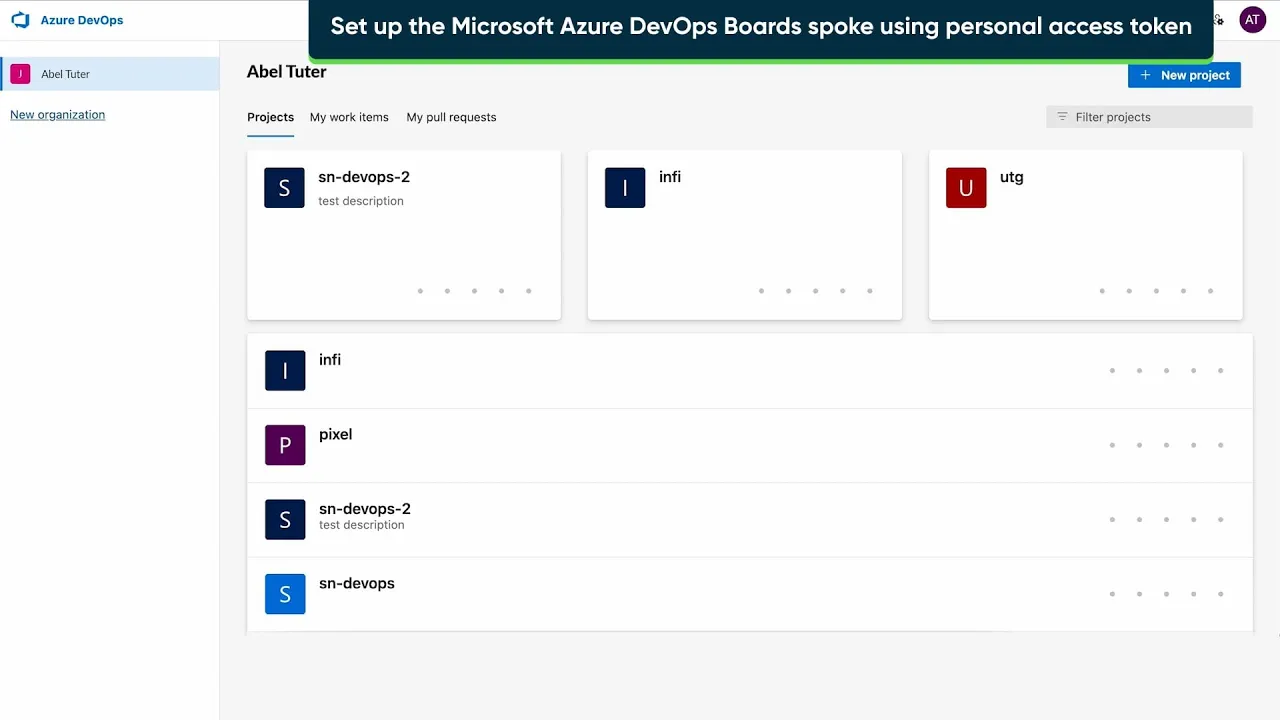Click the sn-devops-2 project card icon
Screen dimensions: 1280x720
pos(284,187)
